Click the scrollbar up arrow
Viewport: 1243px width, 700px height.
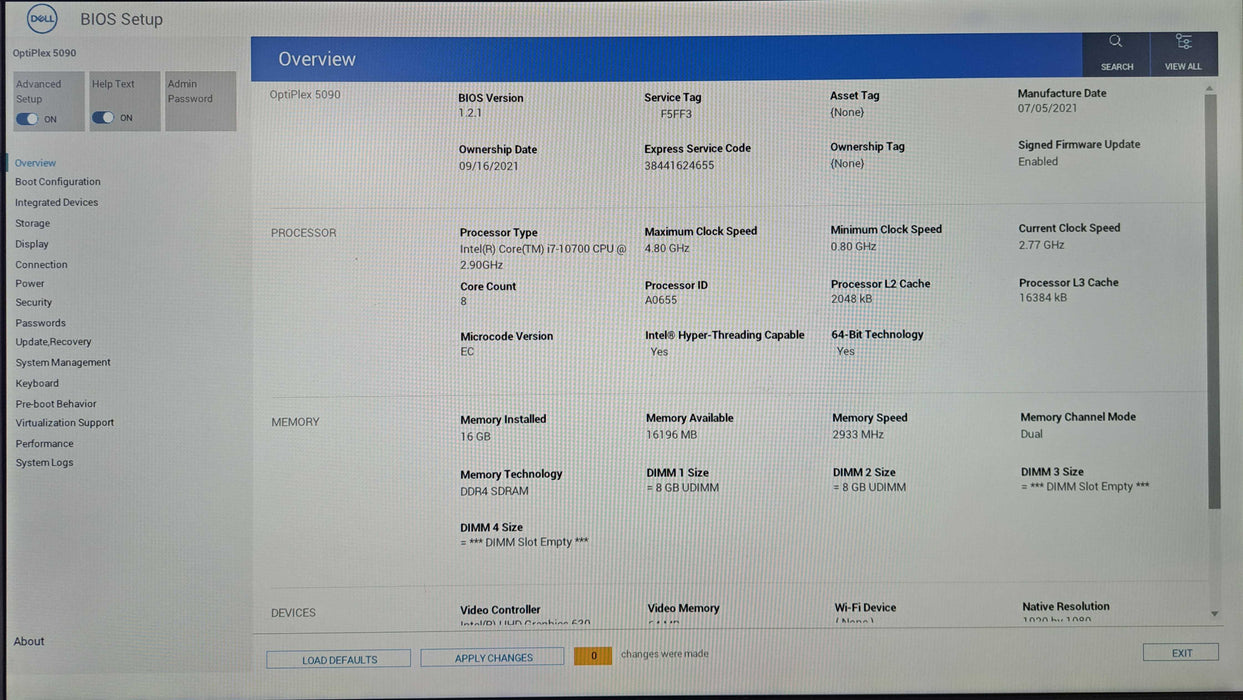pyautogui.click(x=1211, y=88)
